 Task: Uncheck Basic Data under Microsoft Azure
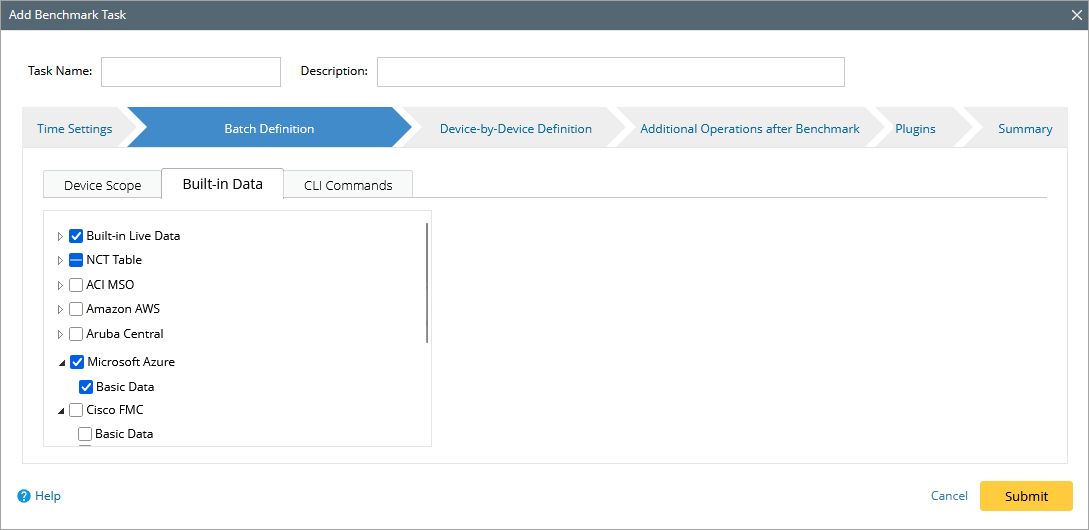coord(86,387)
